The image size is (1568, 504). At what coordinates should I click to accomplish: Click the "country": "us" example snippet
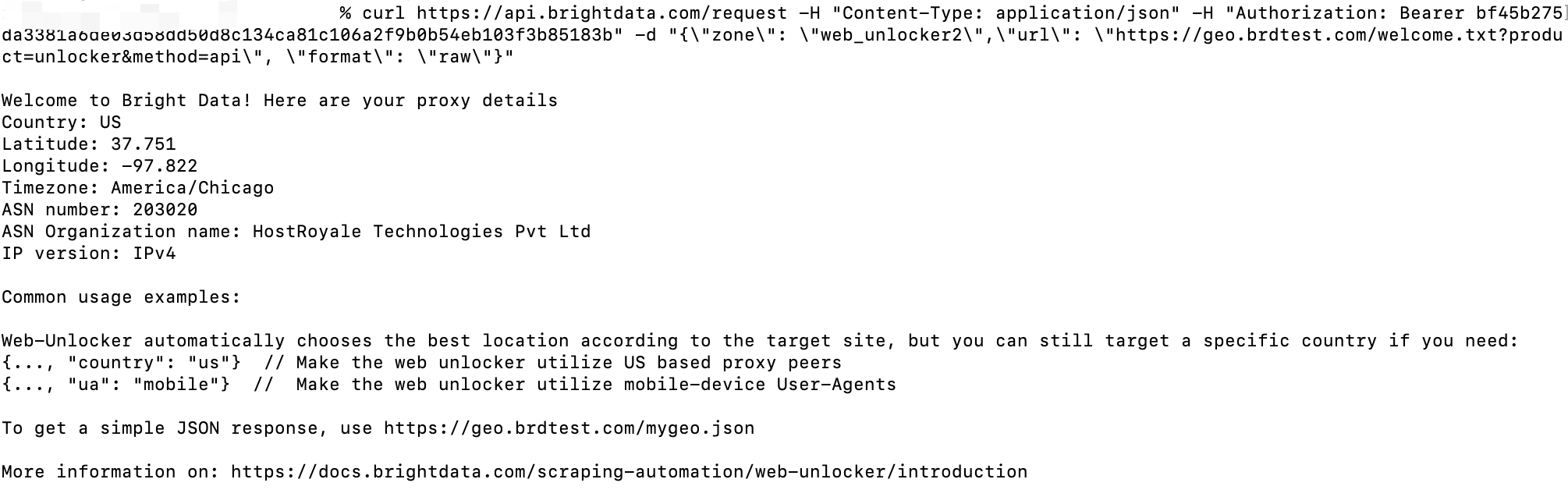154,363
